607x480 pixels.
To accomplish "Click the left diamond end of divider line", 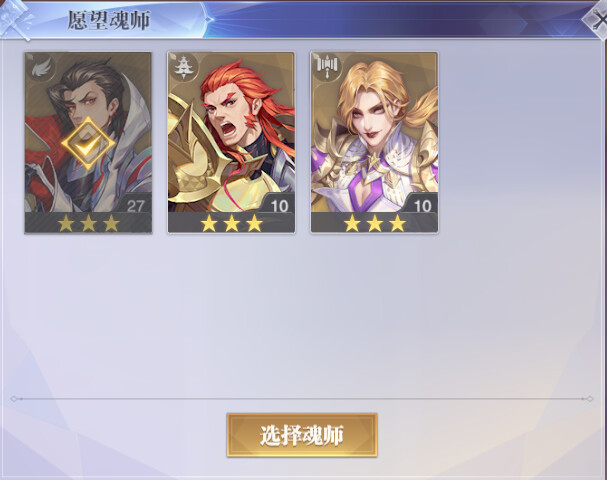I will [x=14, y=399].
